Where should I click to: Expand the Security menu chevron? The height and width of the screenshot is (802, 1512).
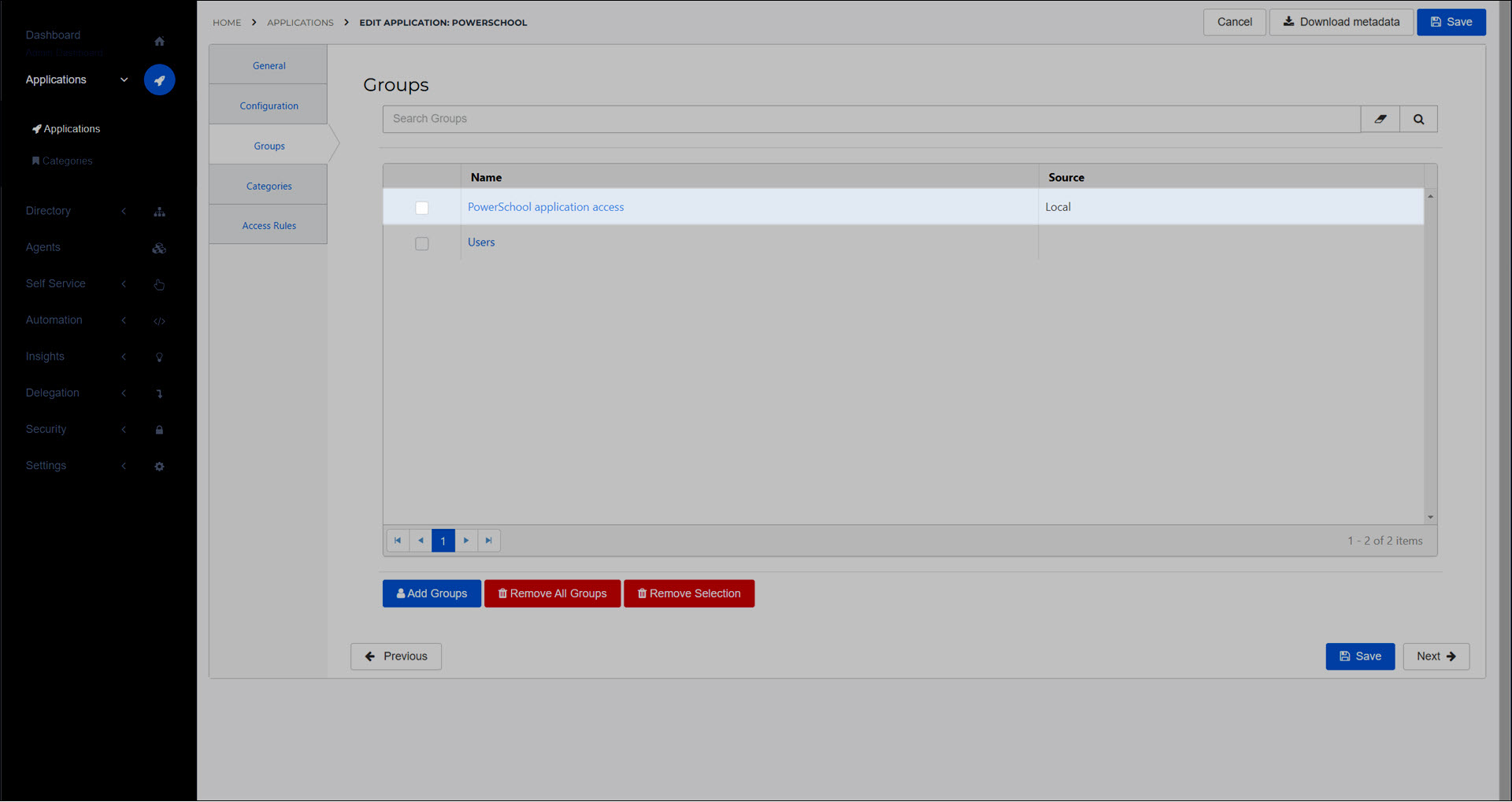coord(124,429)
